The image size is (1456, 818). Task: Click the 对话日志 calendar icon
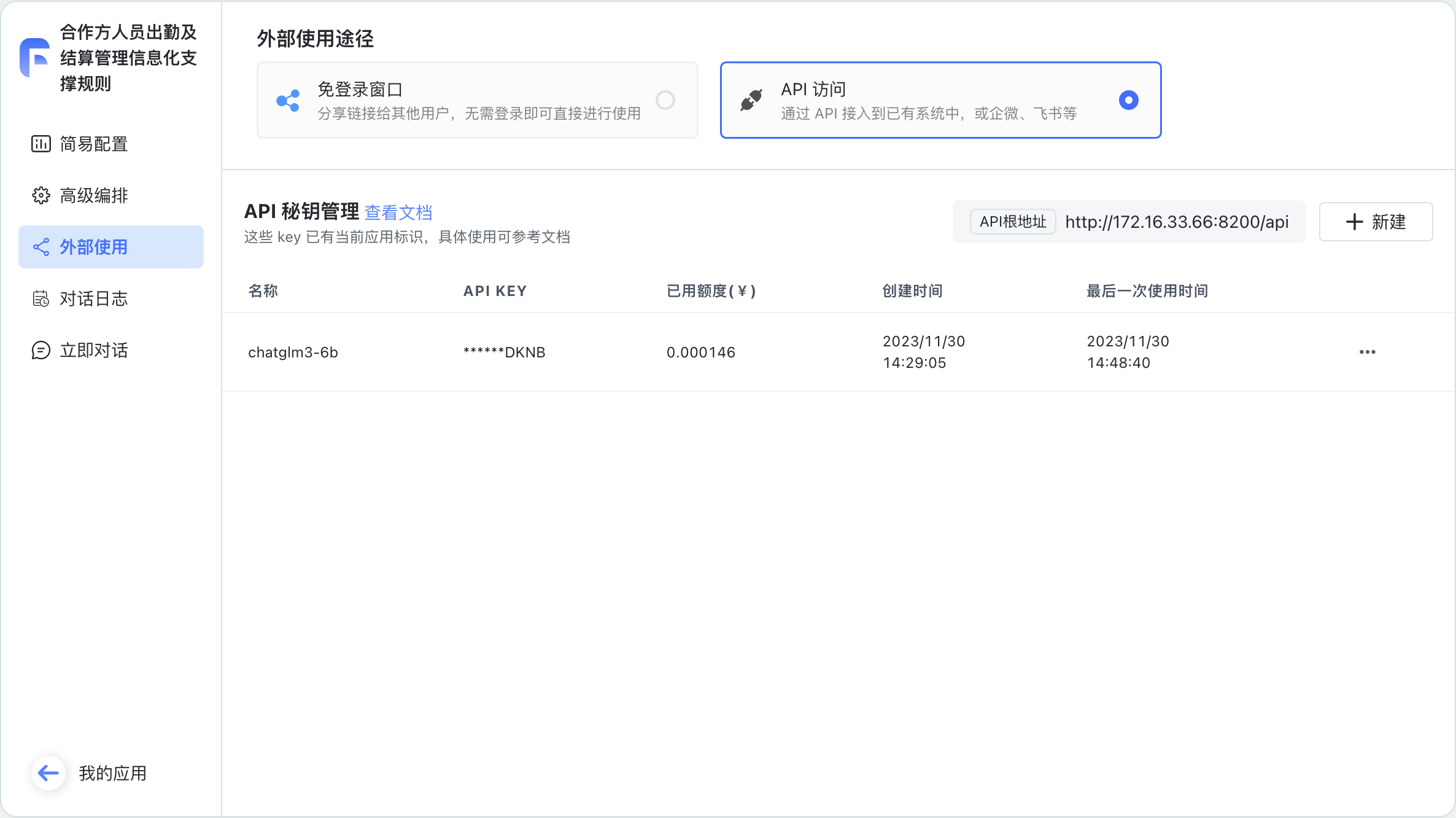41,298
